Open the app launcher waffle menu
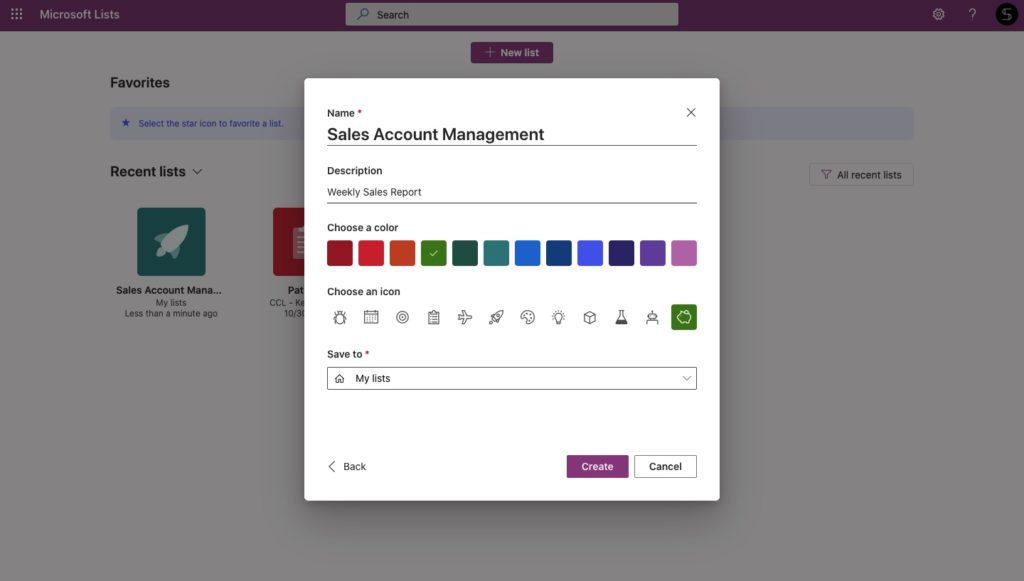The image size is (1024, 581). pyautogui.click(x=16, y=14)
